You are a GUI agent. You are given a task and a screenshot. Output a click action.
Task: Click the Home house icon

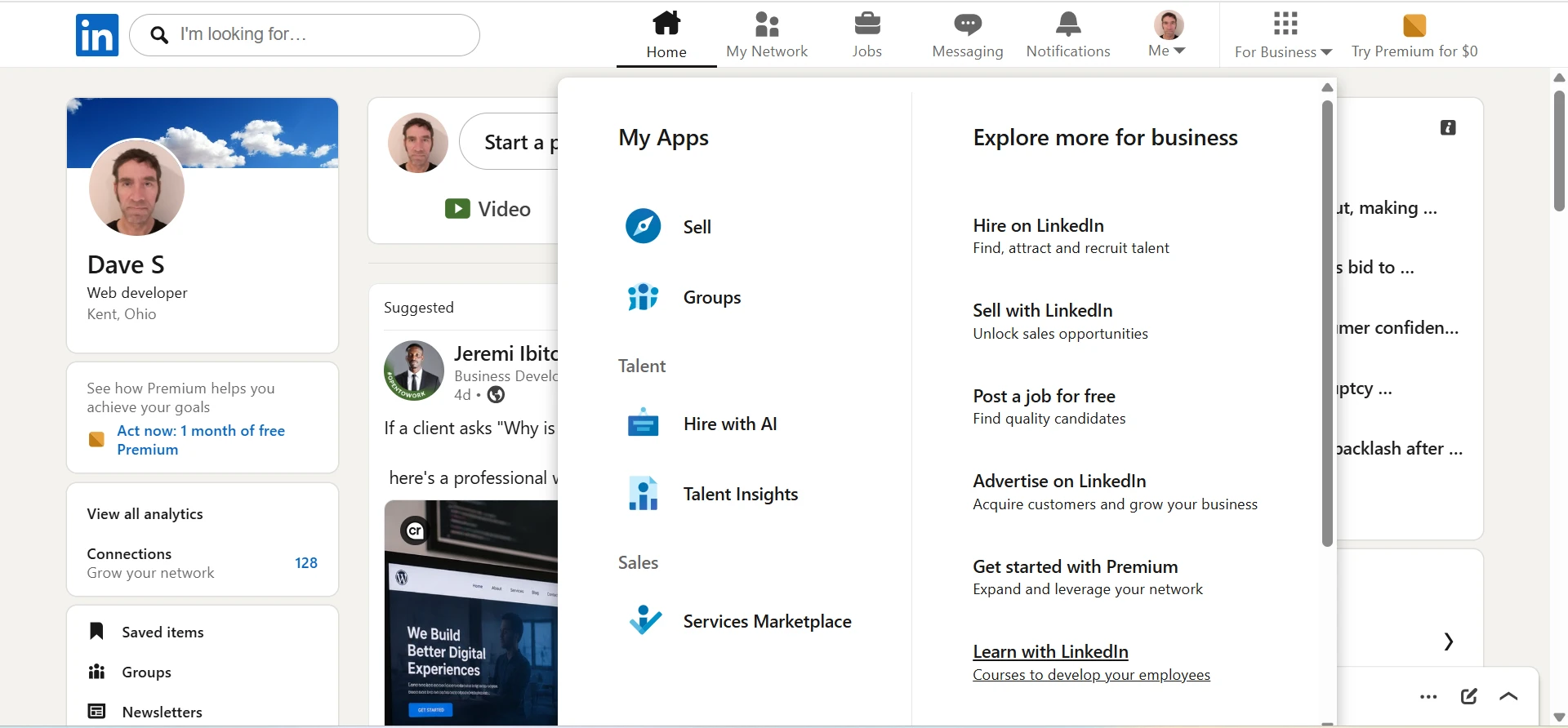click(x=666, y=23)
